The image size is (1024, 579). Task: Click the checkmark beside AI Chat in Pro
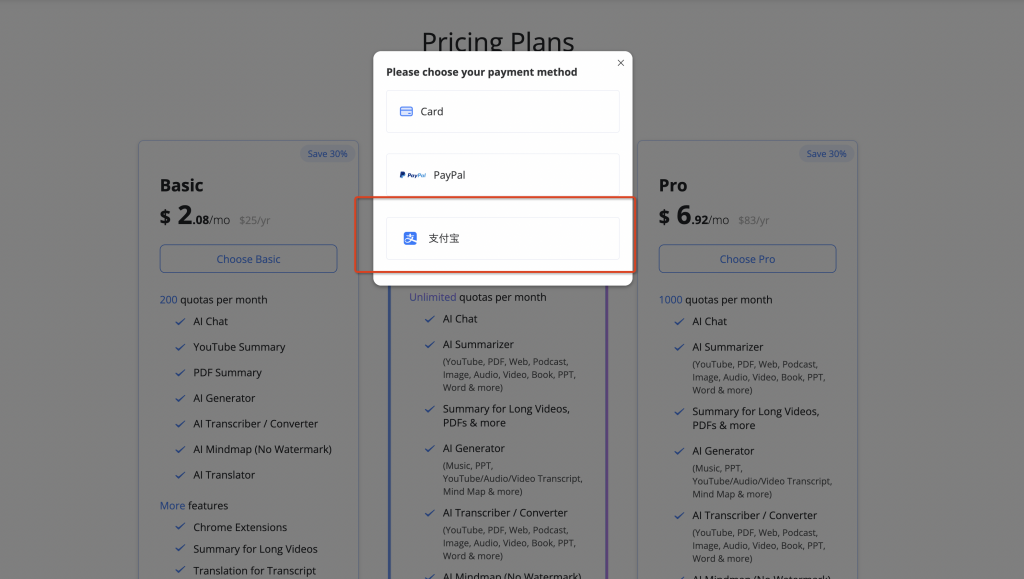point(679,322)
